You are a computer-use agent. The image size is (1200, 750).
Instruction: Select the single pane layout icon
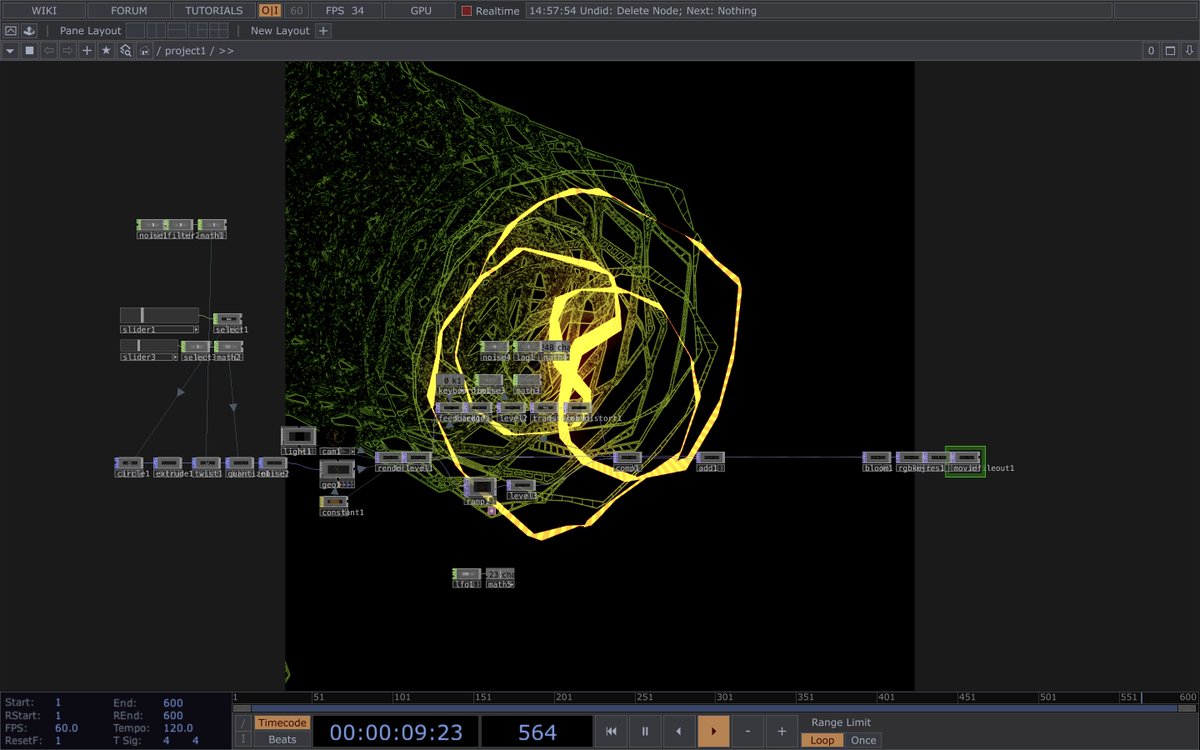click(x=135, y=31)
